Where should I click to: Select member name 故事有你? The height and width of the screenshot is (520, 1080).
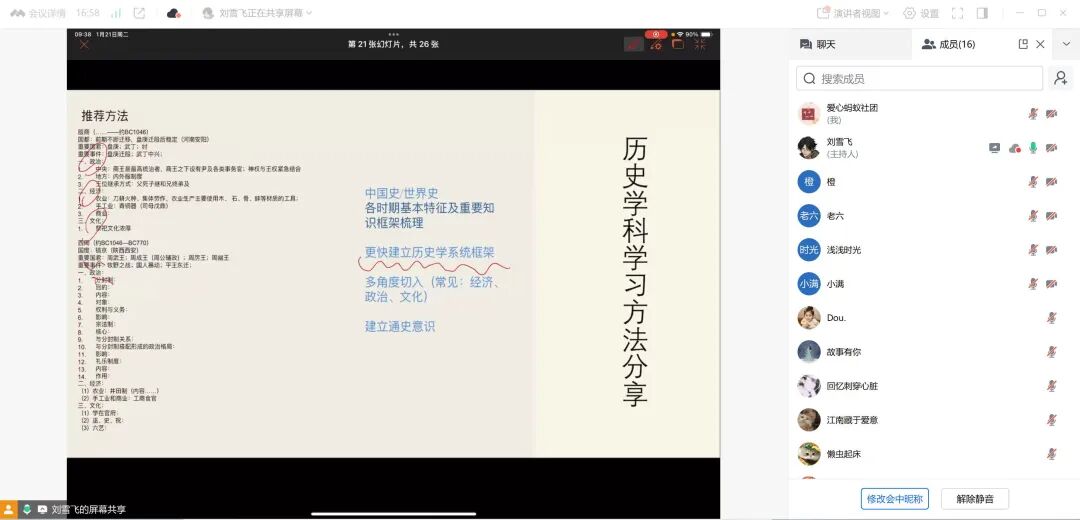(844, 352)
